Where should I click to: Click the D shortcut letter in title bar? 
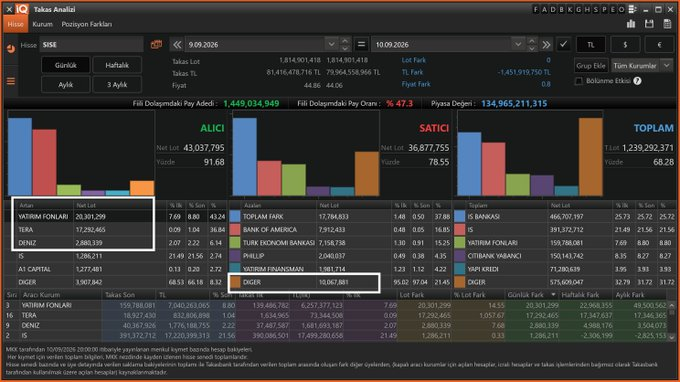553,10
